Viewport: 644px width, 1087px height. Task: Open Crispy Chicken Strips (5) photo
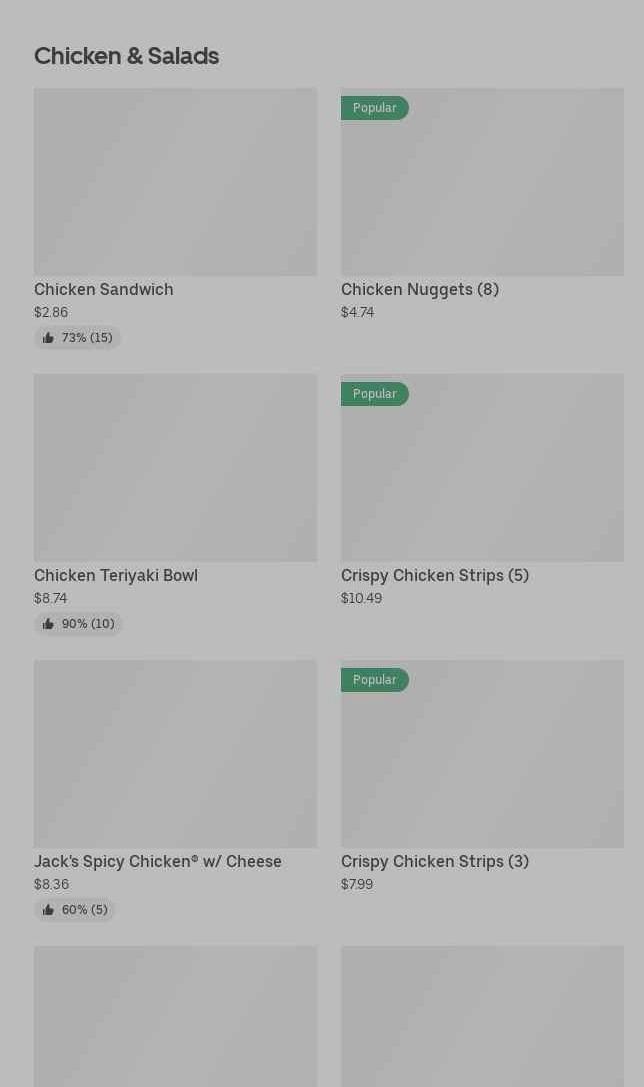[482, 476]
